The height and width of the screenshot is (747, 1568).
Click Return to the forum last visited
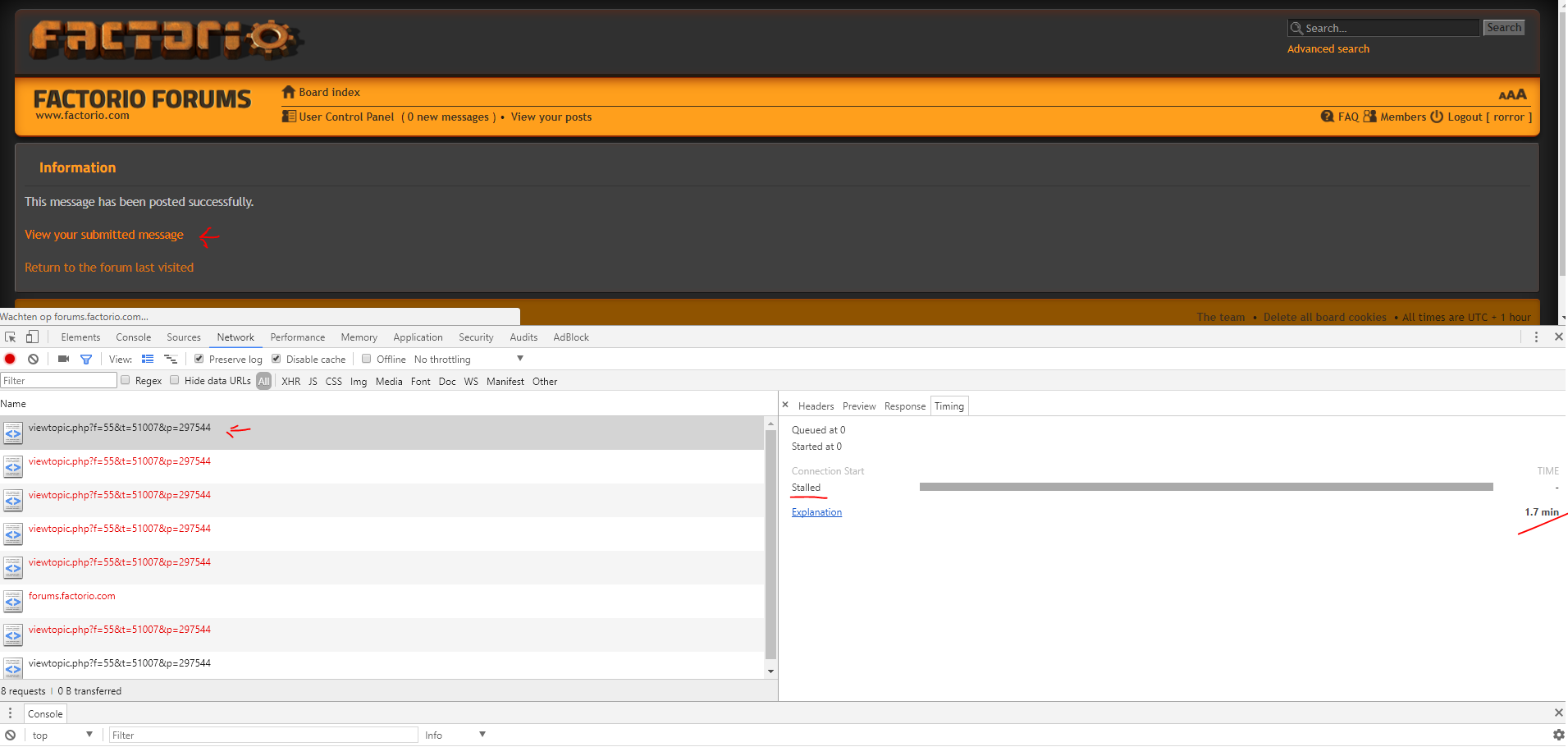109,268
